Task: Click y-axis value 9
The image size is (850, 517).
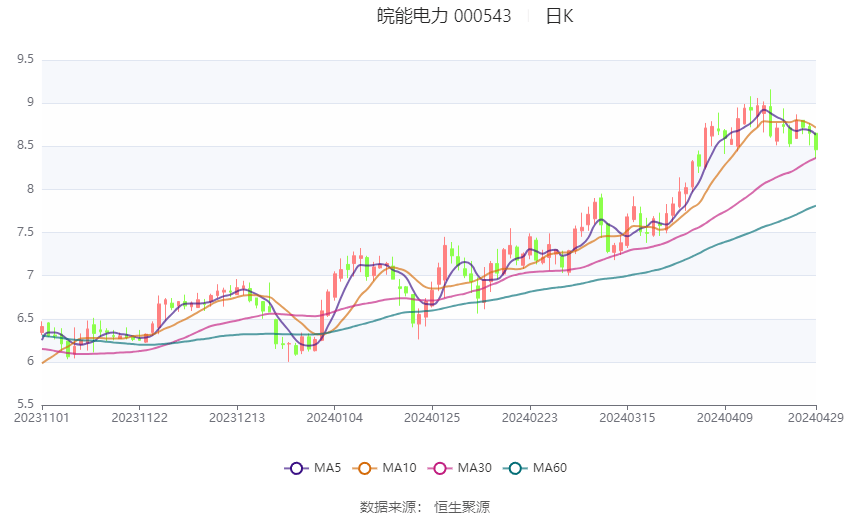Action: tap(30, 102)
